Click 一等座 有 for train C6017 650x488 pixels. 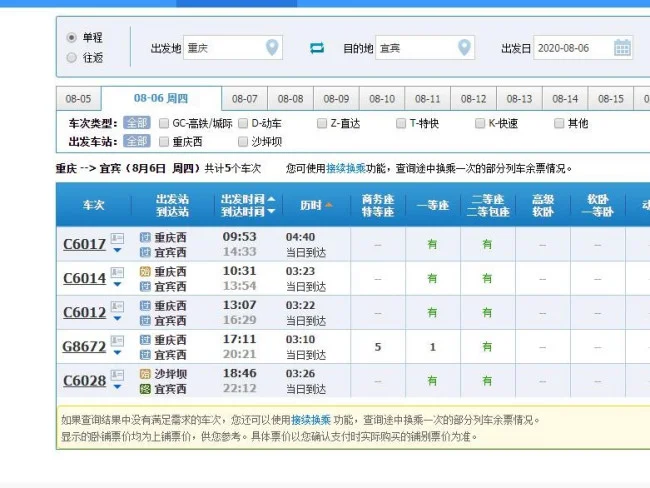coord(432,245)
